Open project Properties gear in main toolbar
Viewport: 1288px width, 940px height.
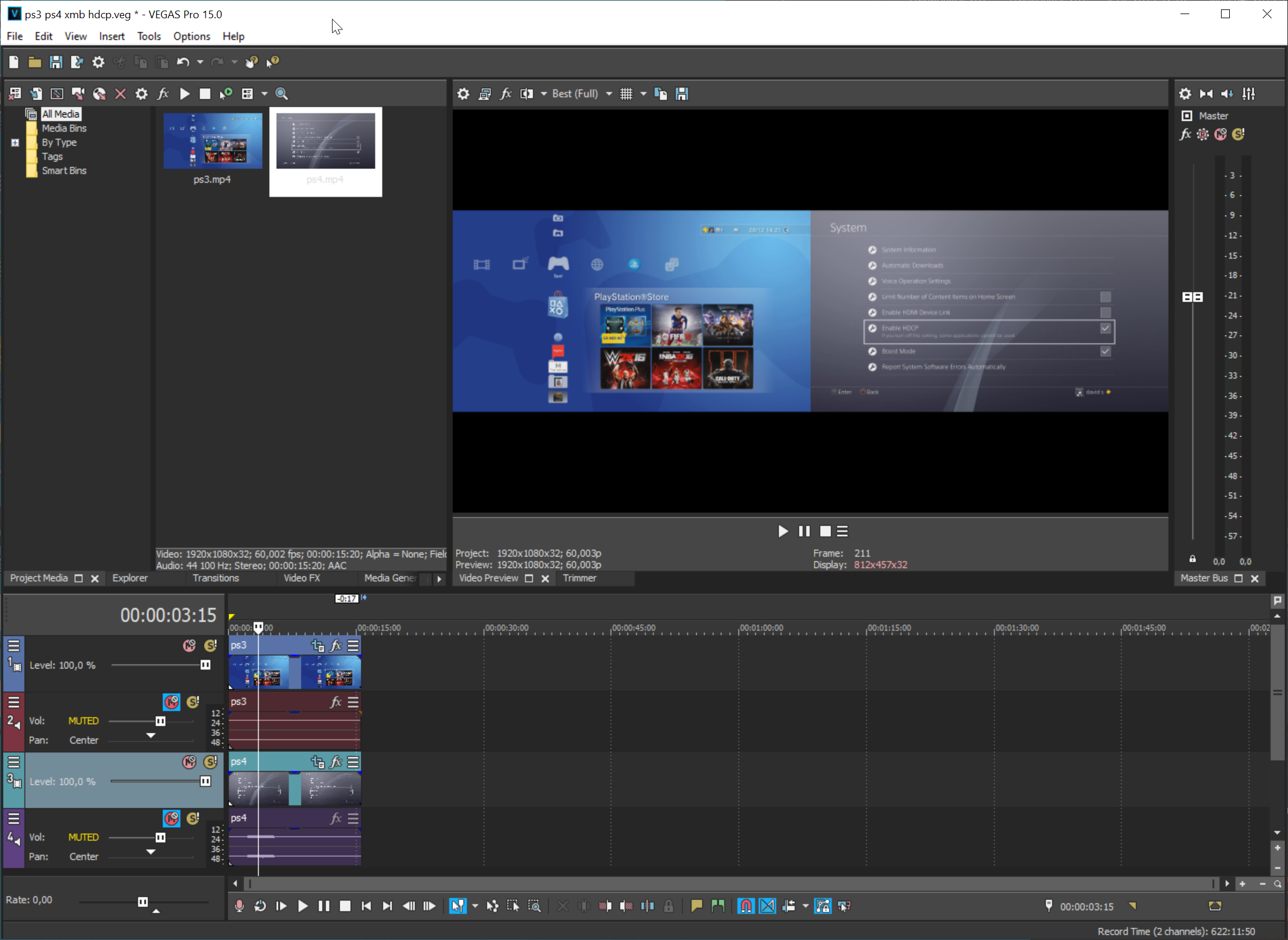point(98,62)
